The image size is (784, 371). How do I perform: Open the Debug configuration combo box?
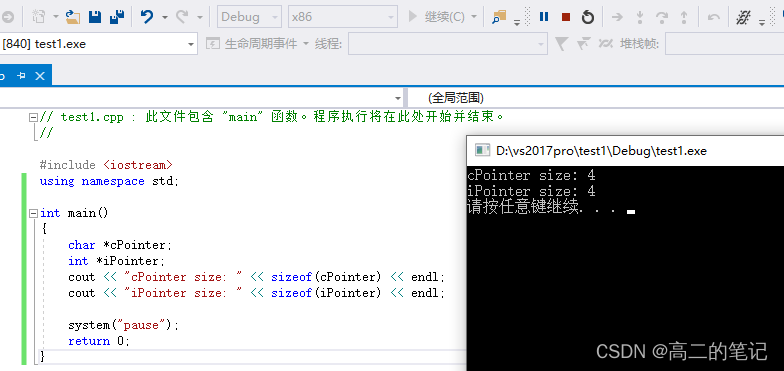(x=249, y=16)
